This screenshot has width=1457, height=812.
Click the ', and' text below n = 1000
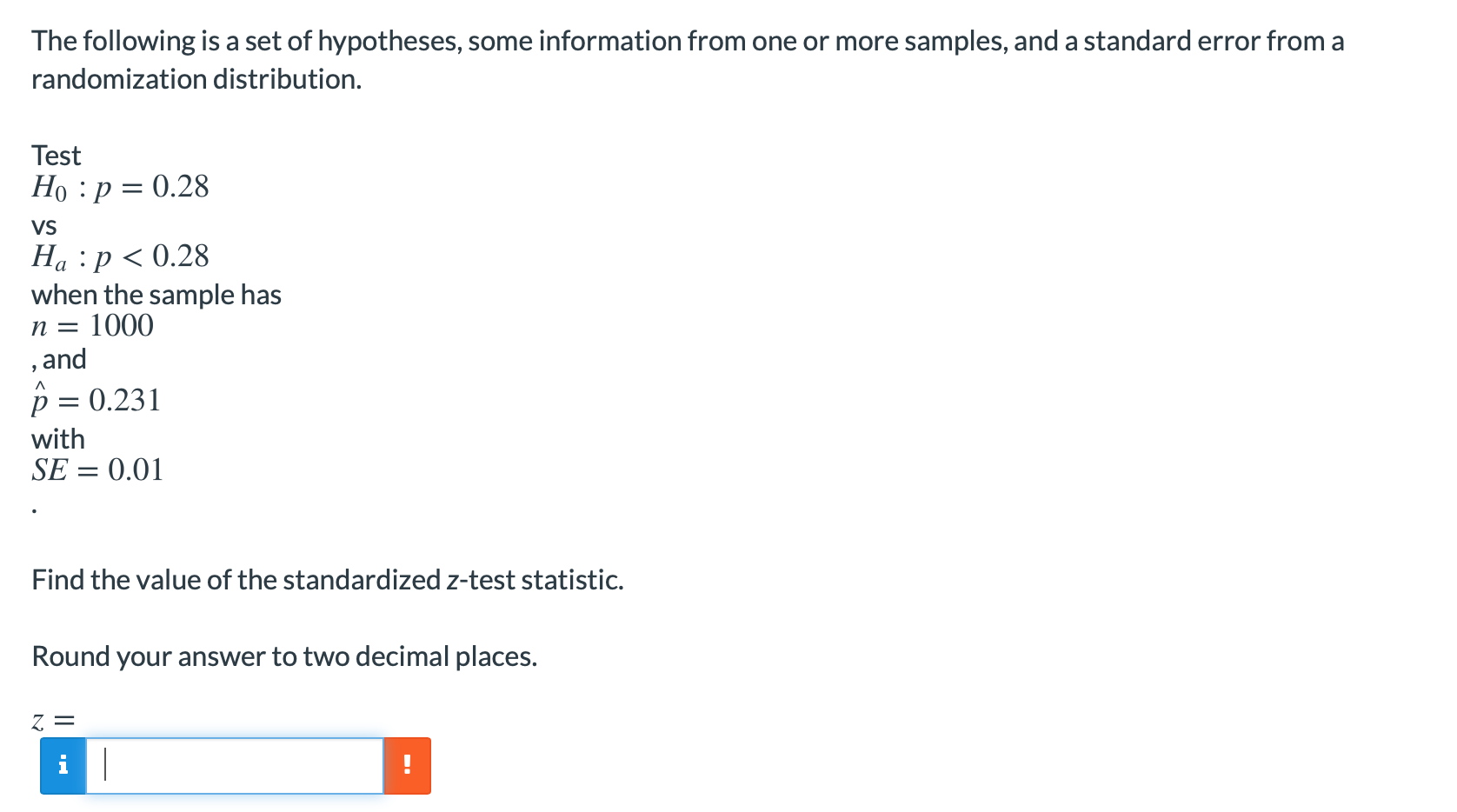pos(59,359)
